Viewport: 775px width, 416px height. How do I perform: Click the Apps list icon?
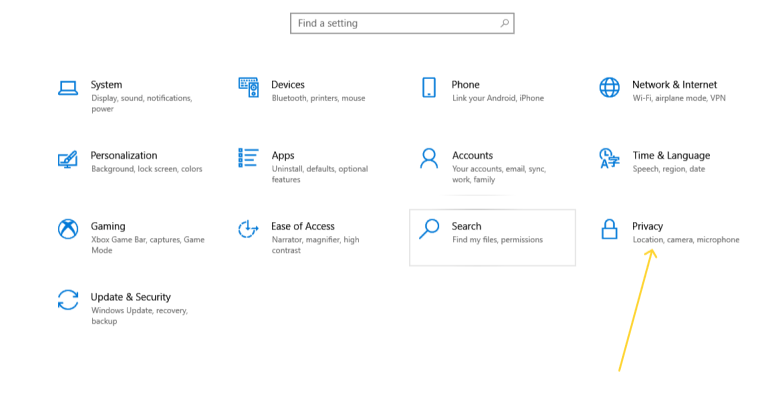click(x=248, y=158)
